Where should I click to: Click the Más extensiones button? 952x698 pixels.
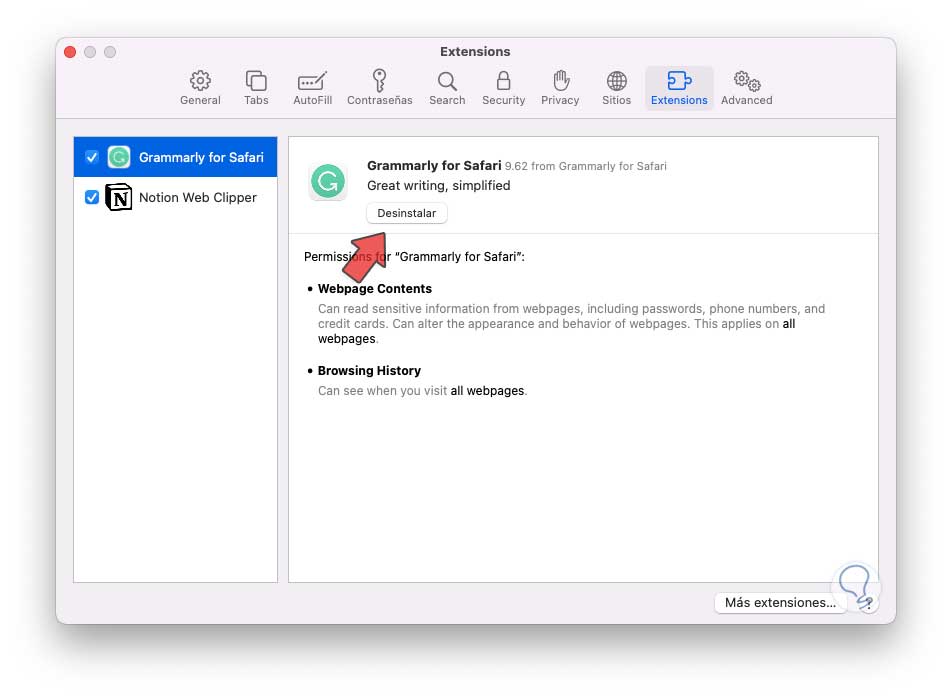780,603
